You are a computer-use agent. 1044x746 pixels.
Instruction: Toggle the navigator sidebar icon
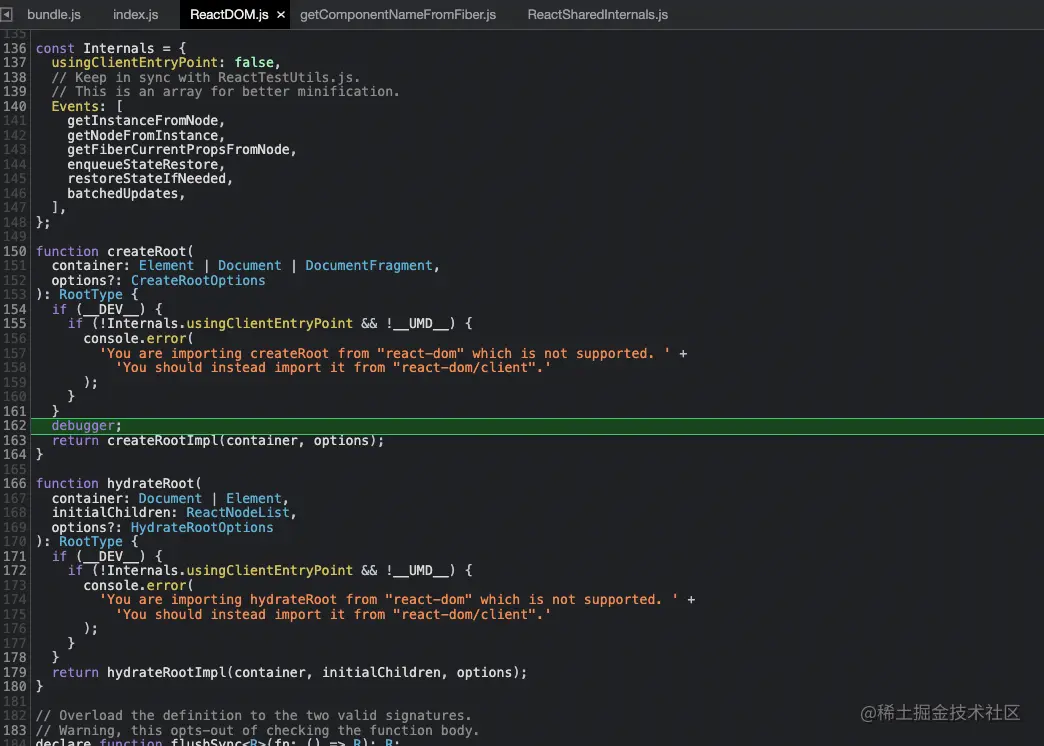(x=7, y=14)
